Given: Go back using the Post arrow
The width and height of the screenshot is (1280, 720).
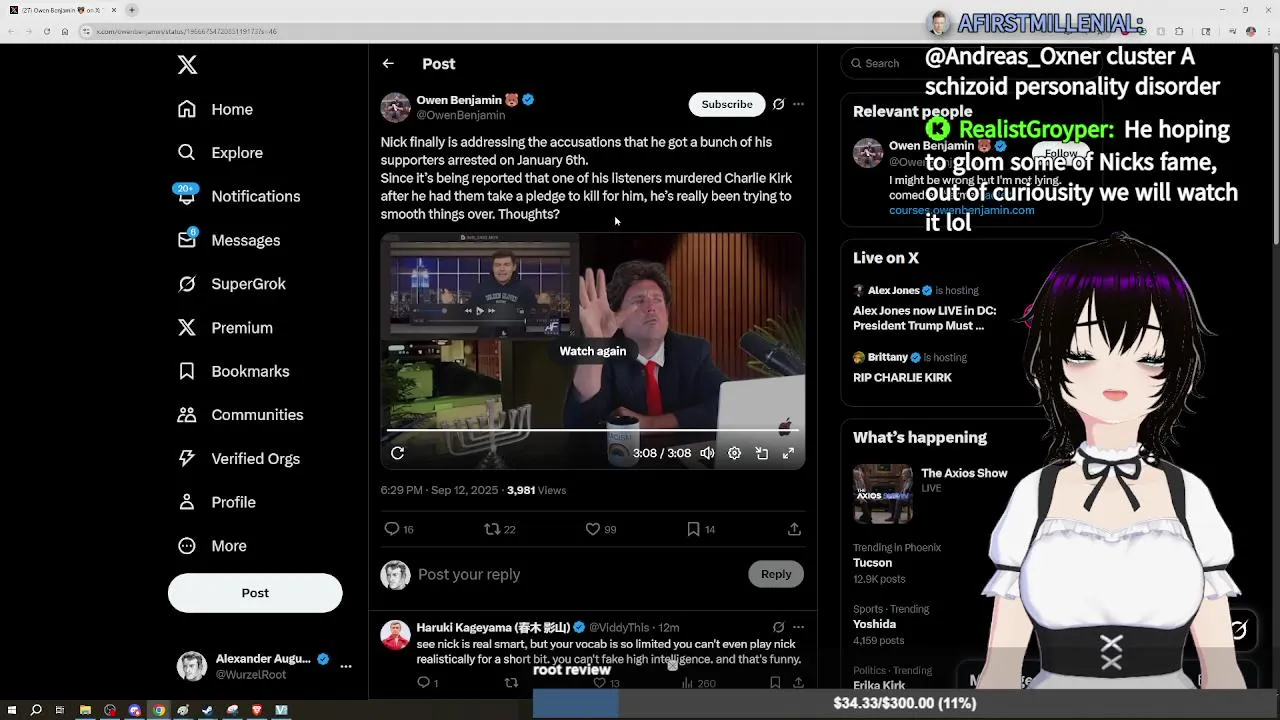Looking at the screenshot, I should [388, 64].
